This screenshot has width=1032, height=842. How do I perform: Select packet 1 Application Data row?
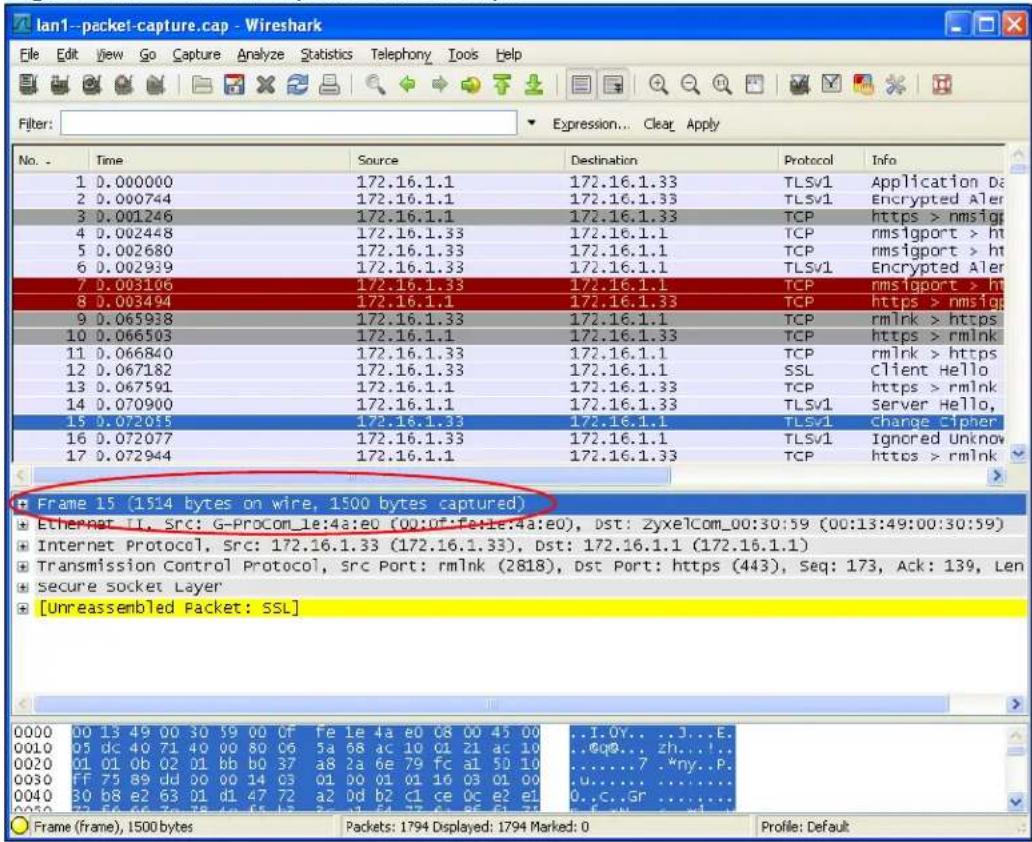[x=509, y=182]
